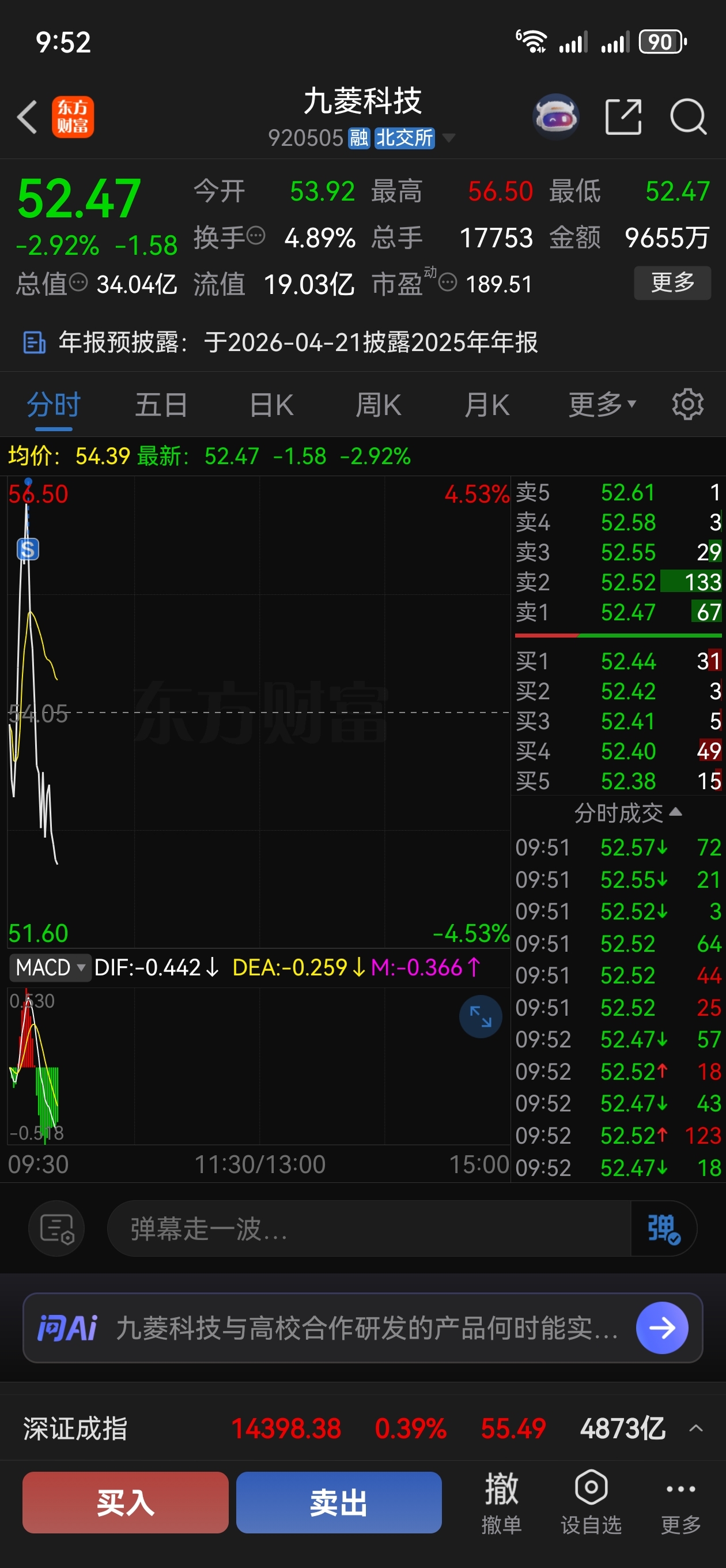Select 卖4 price 52.58 row
The width and height of the screenshot is (726, 1568).
click(618, 522)
